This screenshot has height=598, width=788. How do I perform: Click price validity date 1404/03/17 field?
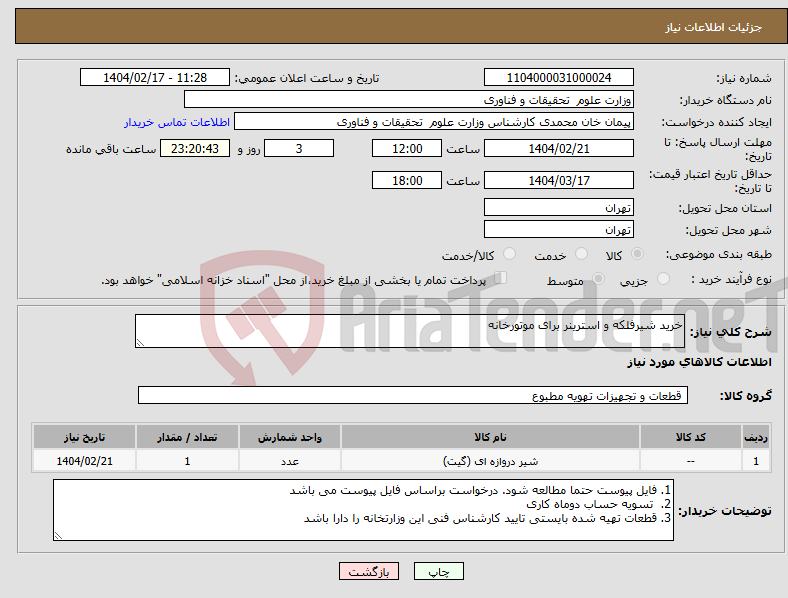coord(558,180)
